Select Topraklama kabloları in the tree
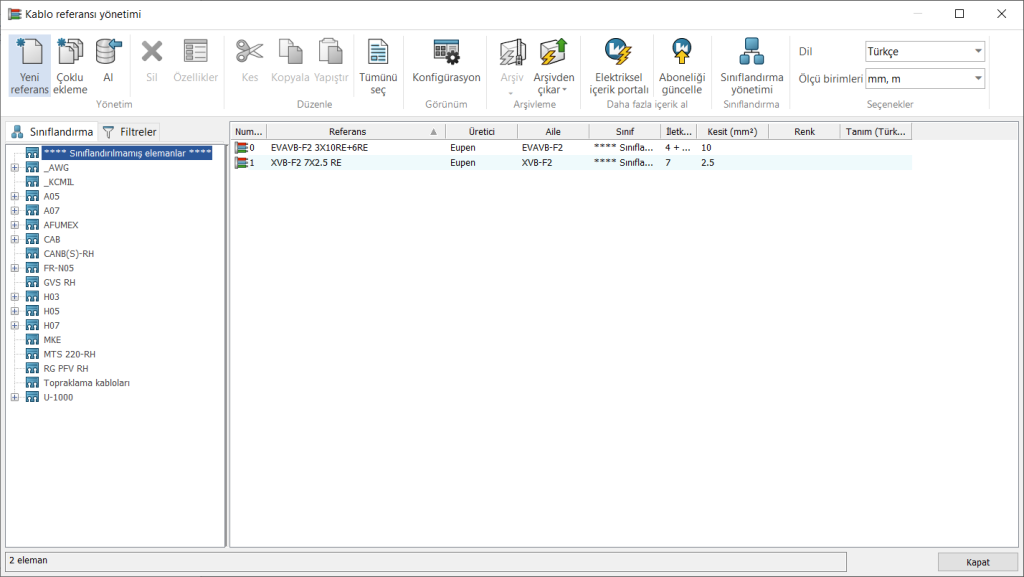The height and width of the screenshot is (577, 1024). click(86, 383)
